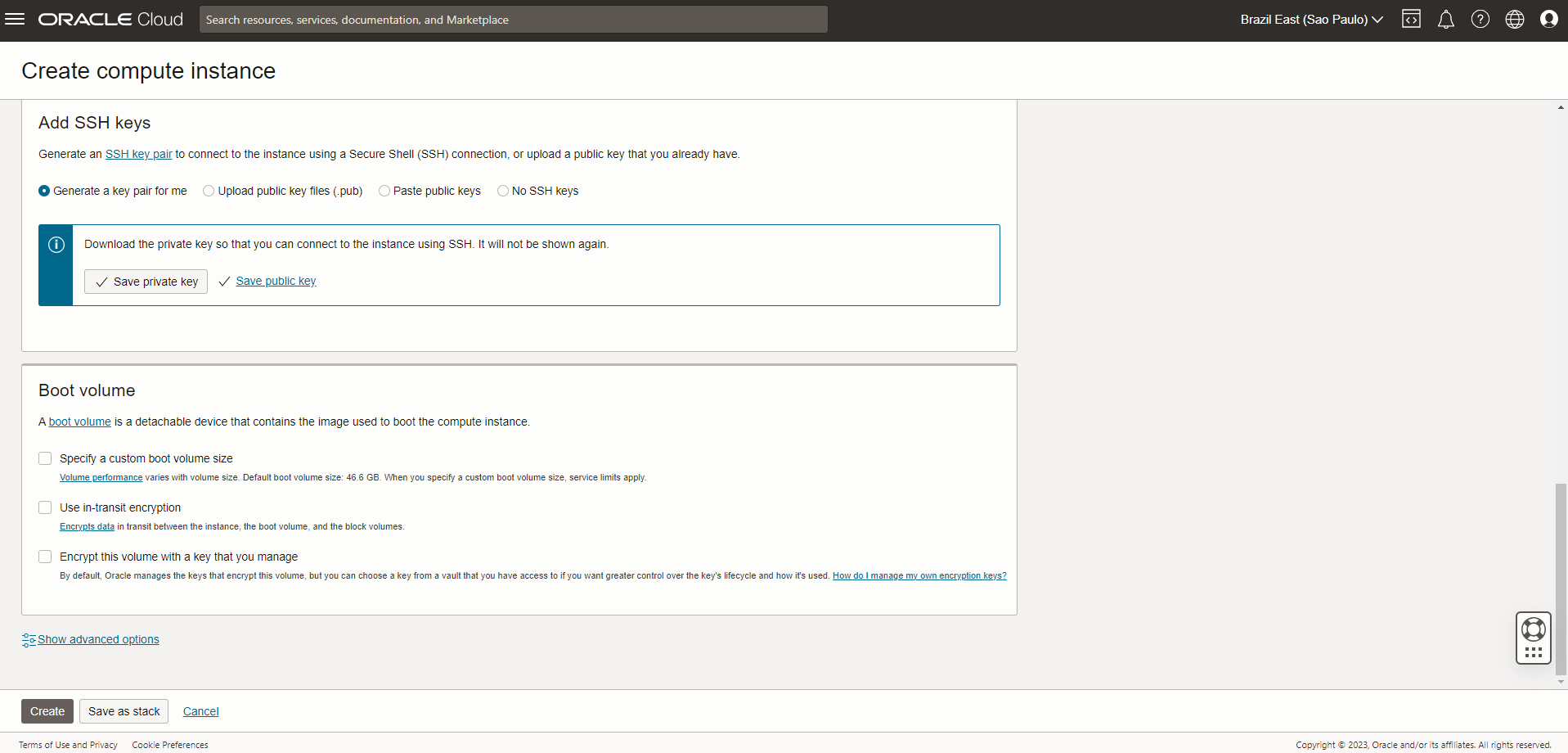1568x753 pixels.
Task: Select Upload public key files option
Action: 209,191
